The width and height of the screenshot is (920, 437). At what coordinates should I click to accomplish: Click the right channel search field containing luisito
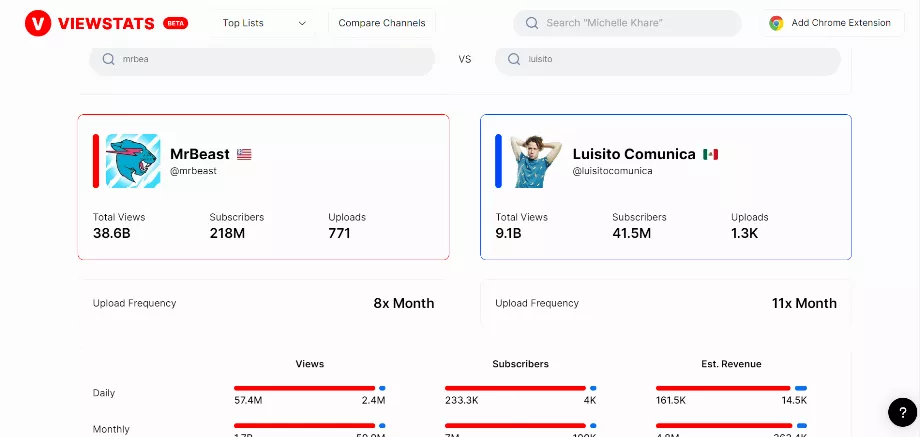pyautogui.click(x=668, y=59)
